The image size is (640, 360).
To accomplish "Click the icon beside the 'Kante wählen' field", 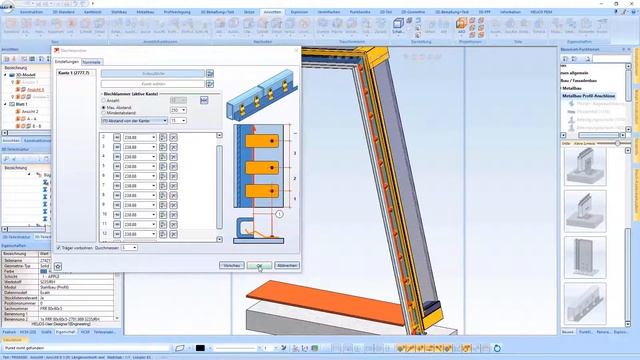I will pyautogui.click(x=210, y=84).
